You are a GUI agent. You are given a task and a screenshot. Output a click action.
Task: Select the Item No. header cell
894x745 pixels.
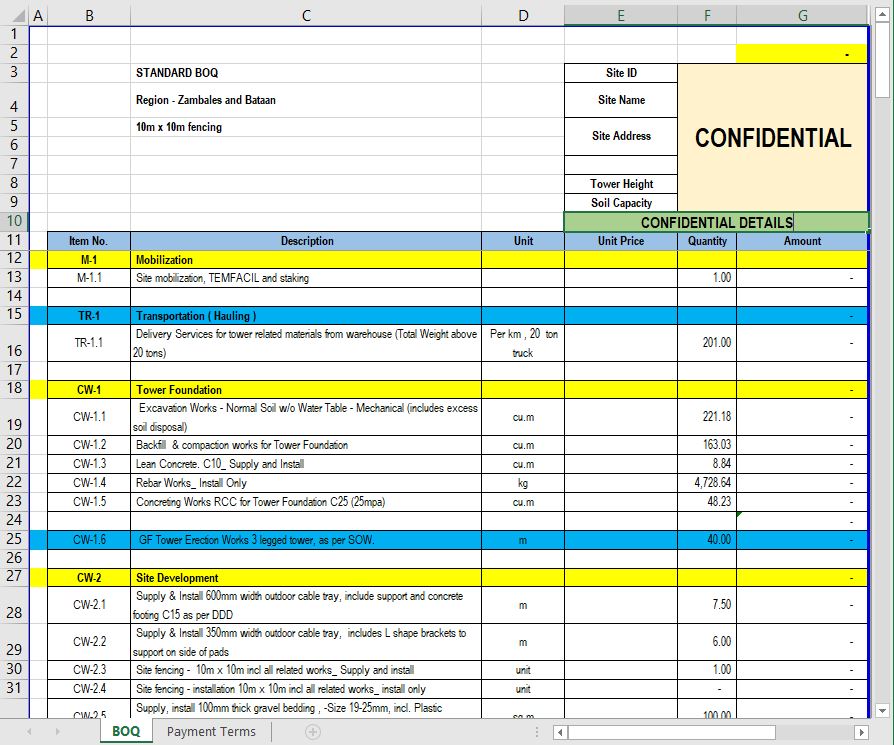coord(89,241)
